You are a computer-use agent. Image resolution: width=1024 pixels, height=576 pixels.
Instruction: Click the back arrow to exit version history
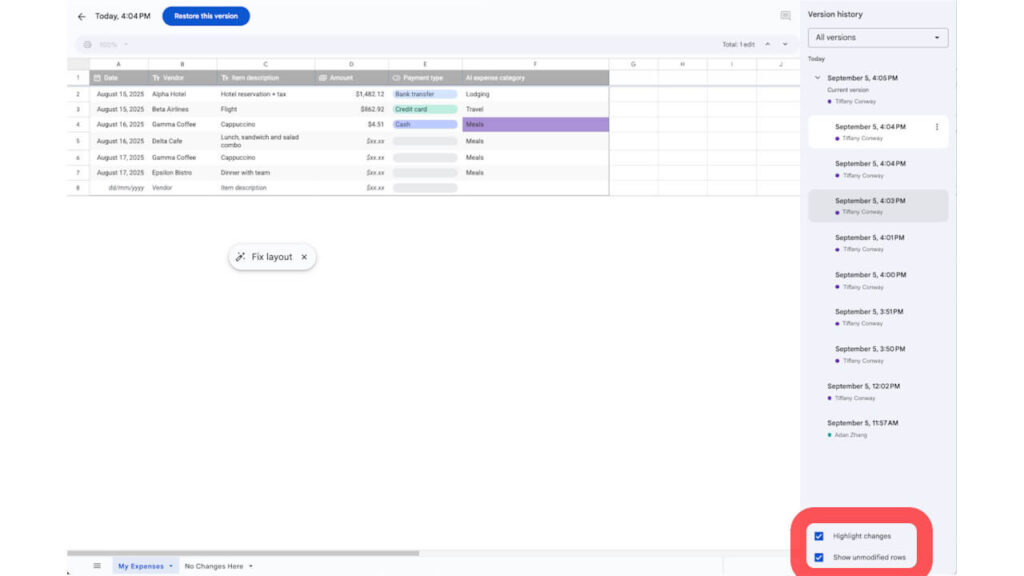point(81,16)
